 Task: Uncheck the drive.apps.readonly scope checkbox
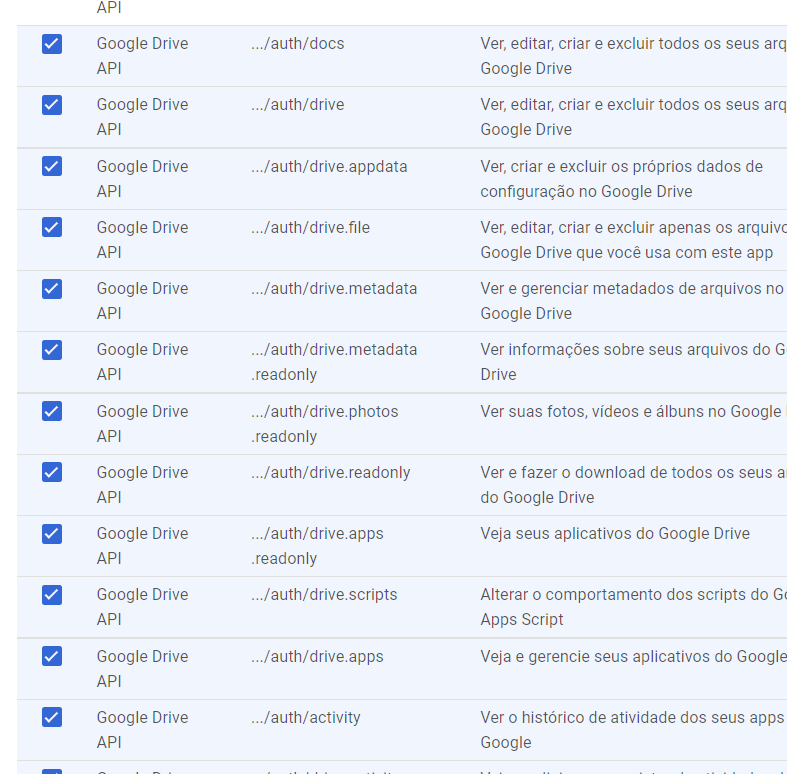52,534
